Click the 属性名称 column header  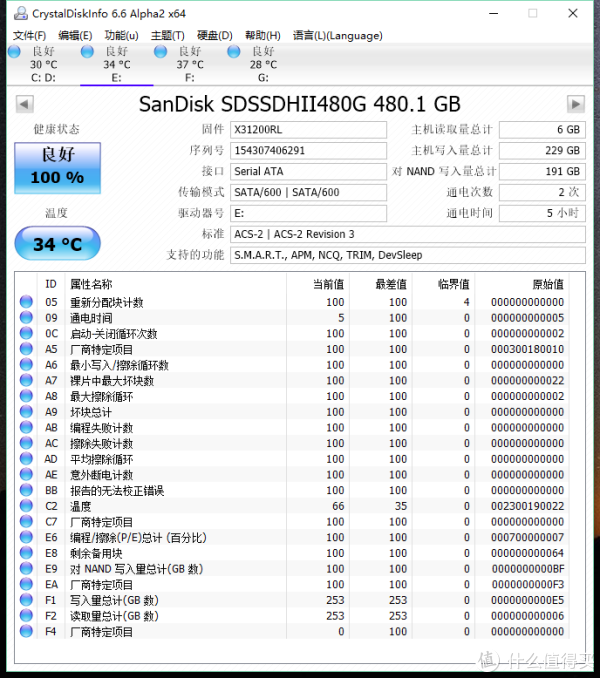pos(91,284)
